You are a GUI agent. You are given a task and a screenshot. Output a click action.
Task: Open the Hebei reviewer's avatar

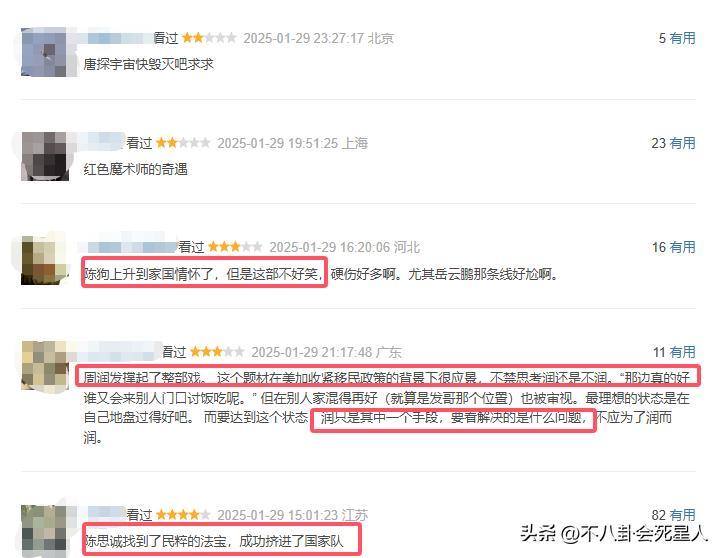tap(45, 261)
